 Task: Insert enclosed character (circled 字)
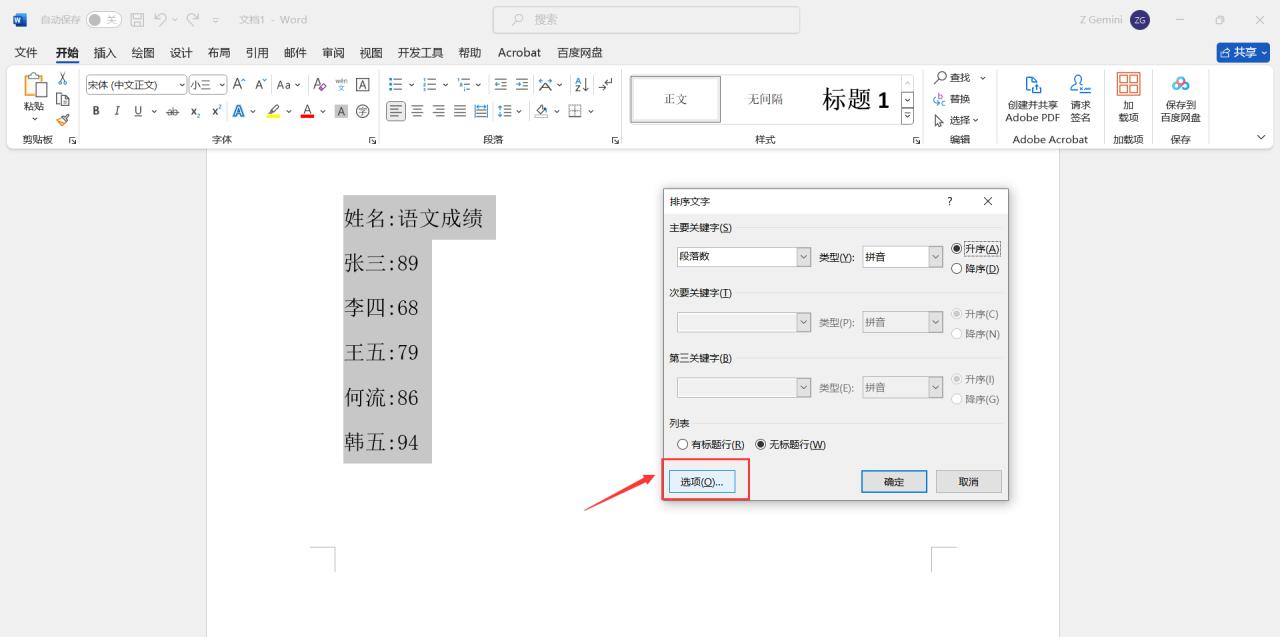pos(363,111)
